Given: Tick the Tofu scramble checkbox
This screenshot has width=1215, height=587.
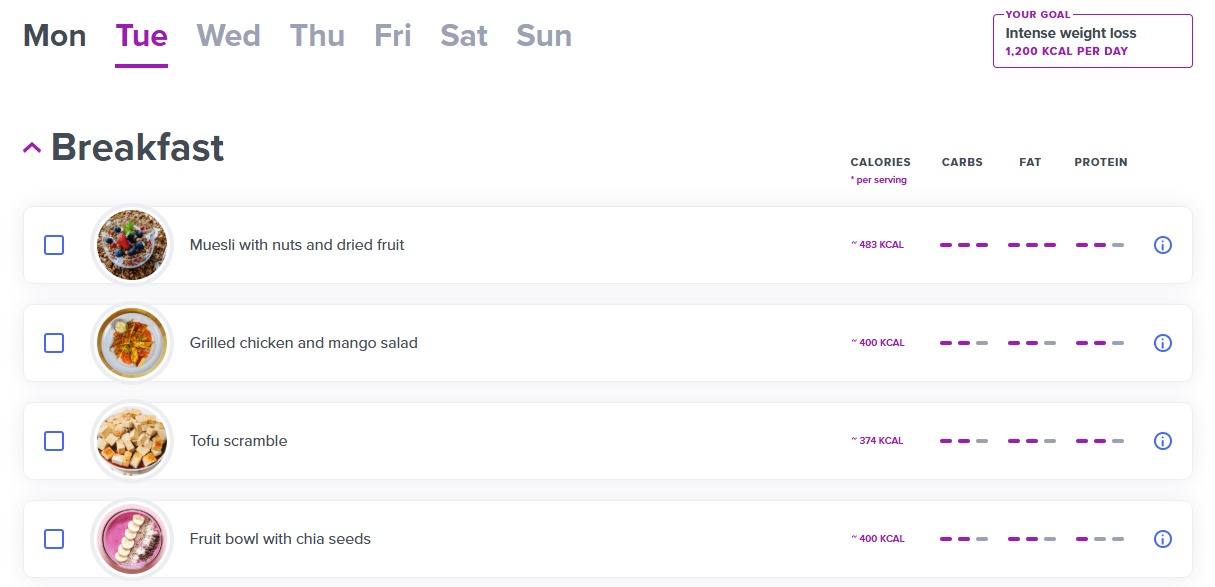Looking at the screenshot, I should 54,441.
